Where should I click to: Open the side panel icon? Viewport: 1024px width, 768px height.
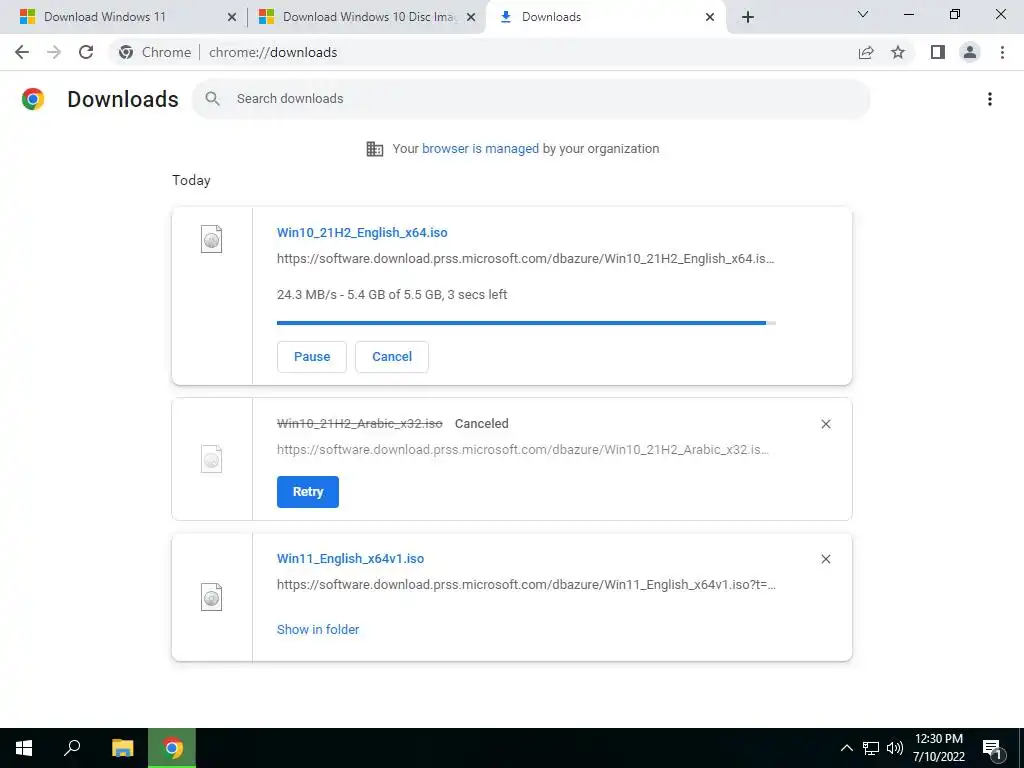tap(938, 52)
